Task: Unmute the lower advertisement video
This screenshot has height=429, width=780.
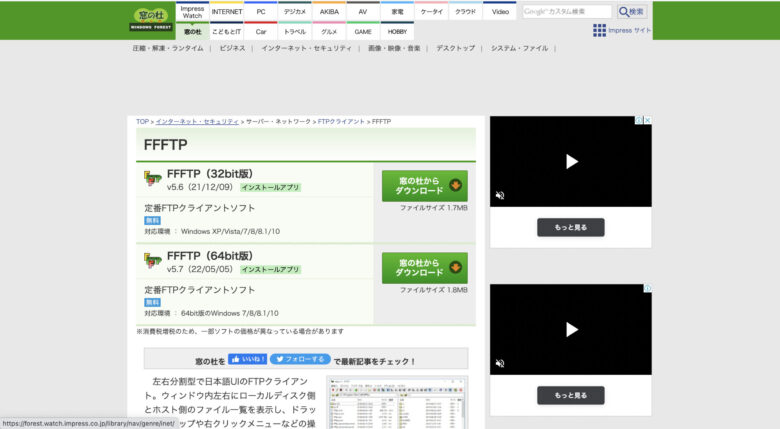Action: point(500,363)
